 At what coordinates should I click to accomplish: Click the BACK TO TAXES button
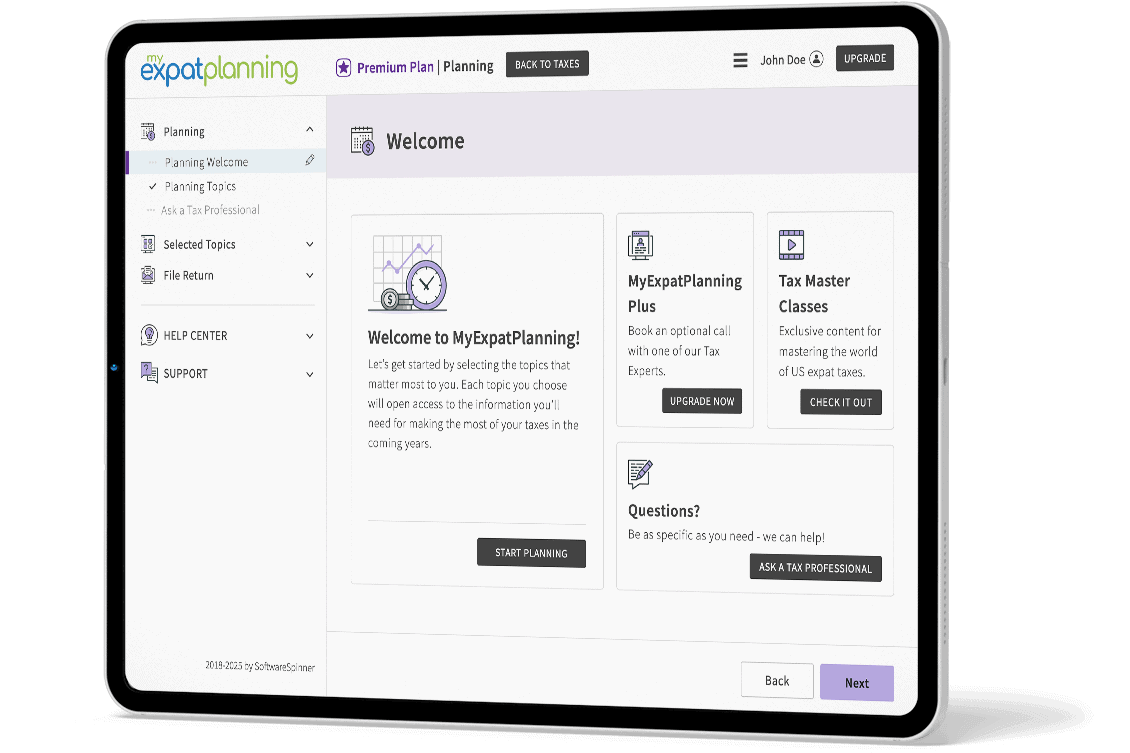[x=547, y=64]
